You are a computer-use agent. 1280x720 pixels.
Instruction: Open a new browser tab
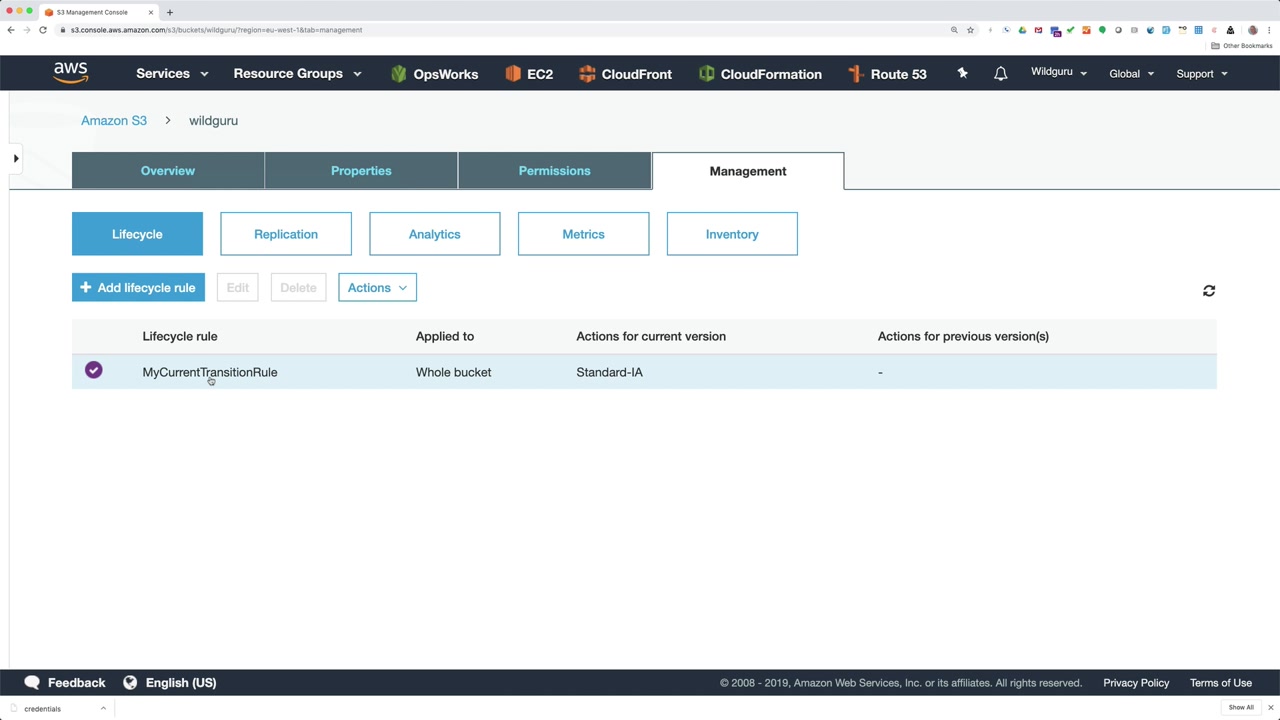pos(170,12)
